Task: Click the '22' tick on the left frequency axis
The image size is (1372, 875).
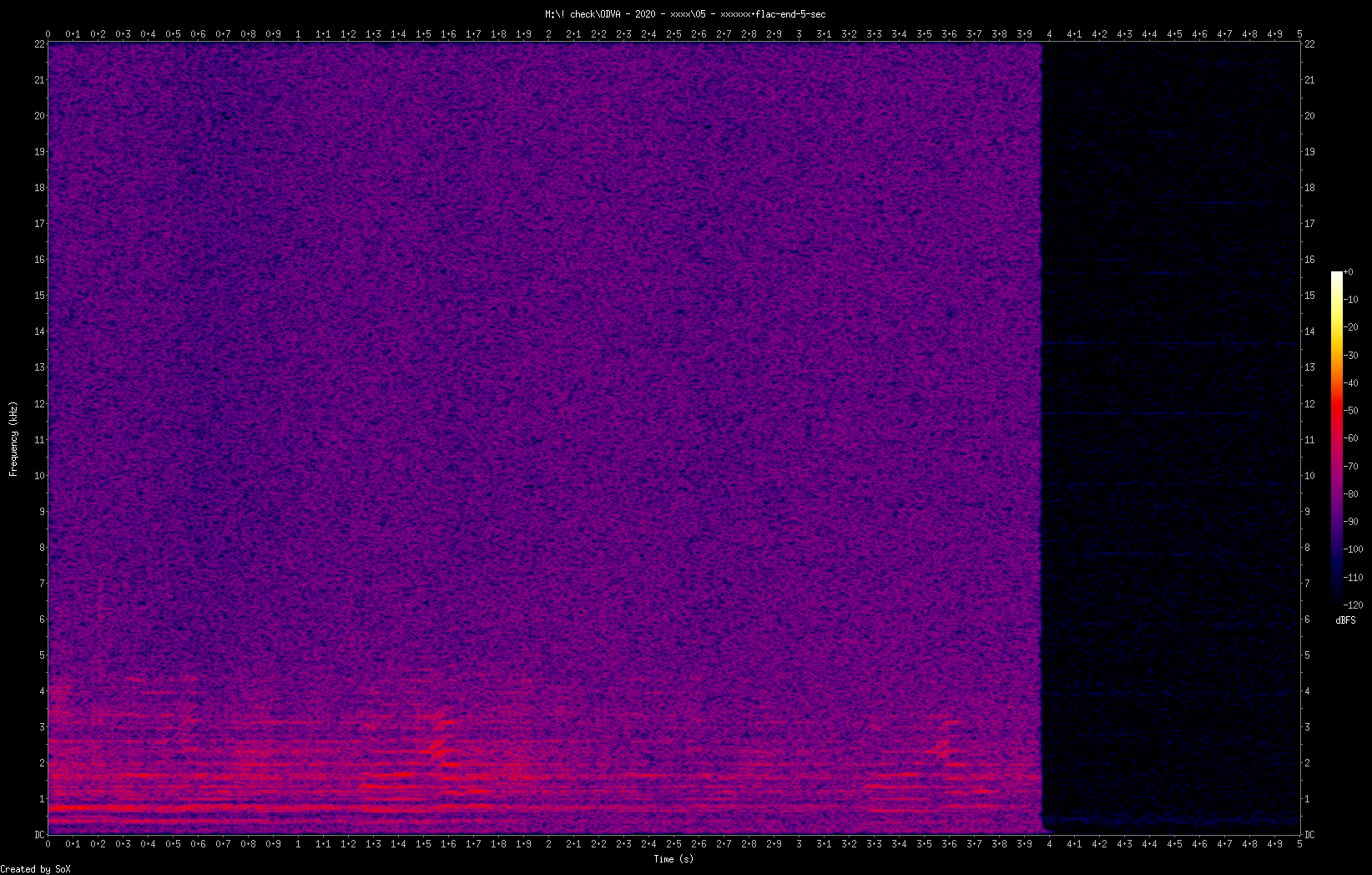Action: click(39, 44)
